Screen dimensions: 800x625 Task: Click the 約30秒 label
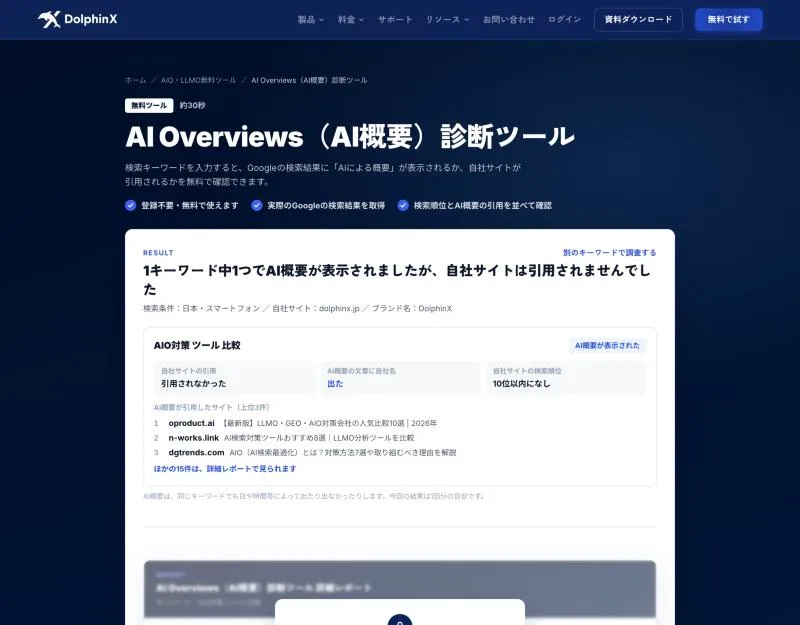click(192, 105)
